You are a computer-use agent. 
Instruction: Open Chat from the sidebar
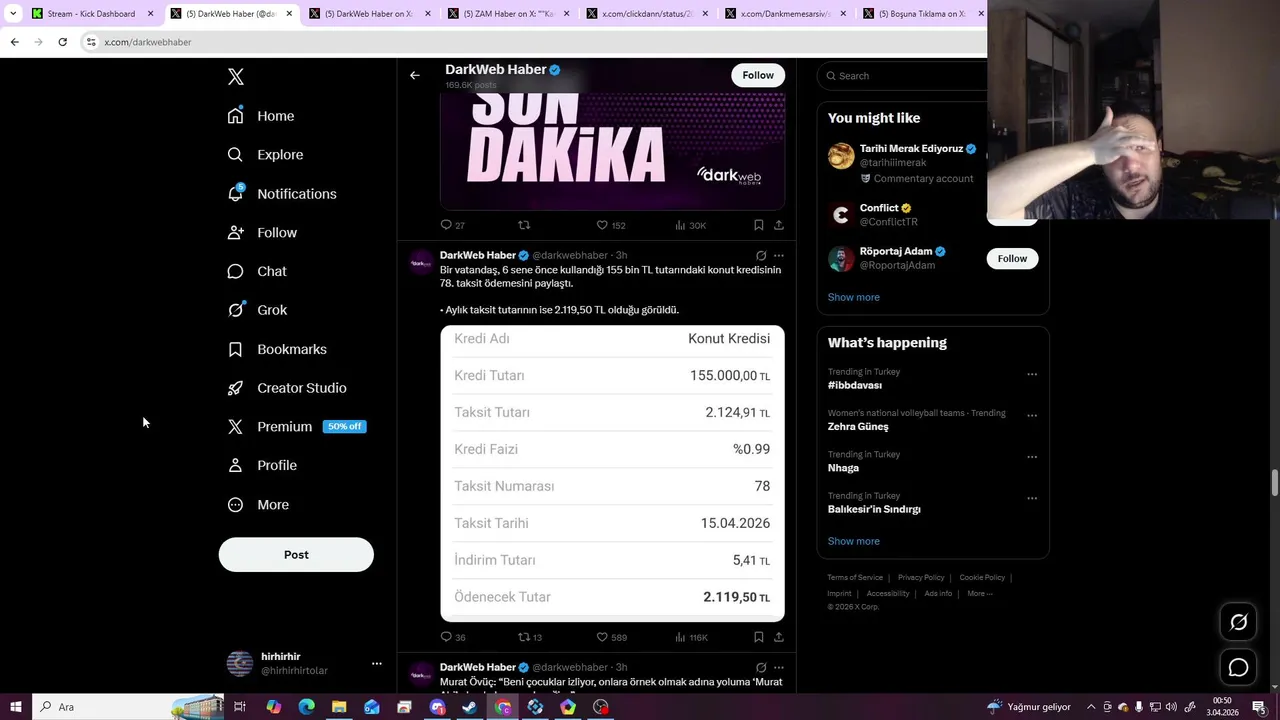[257, 272]
